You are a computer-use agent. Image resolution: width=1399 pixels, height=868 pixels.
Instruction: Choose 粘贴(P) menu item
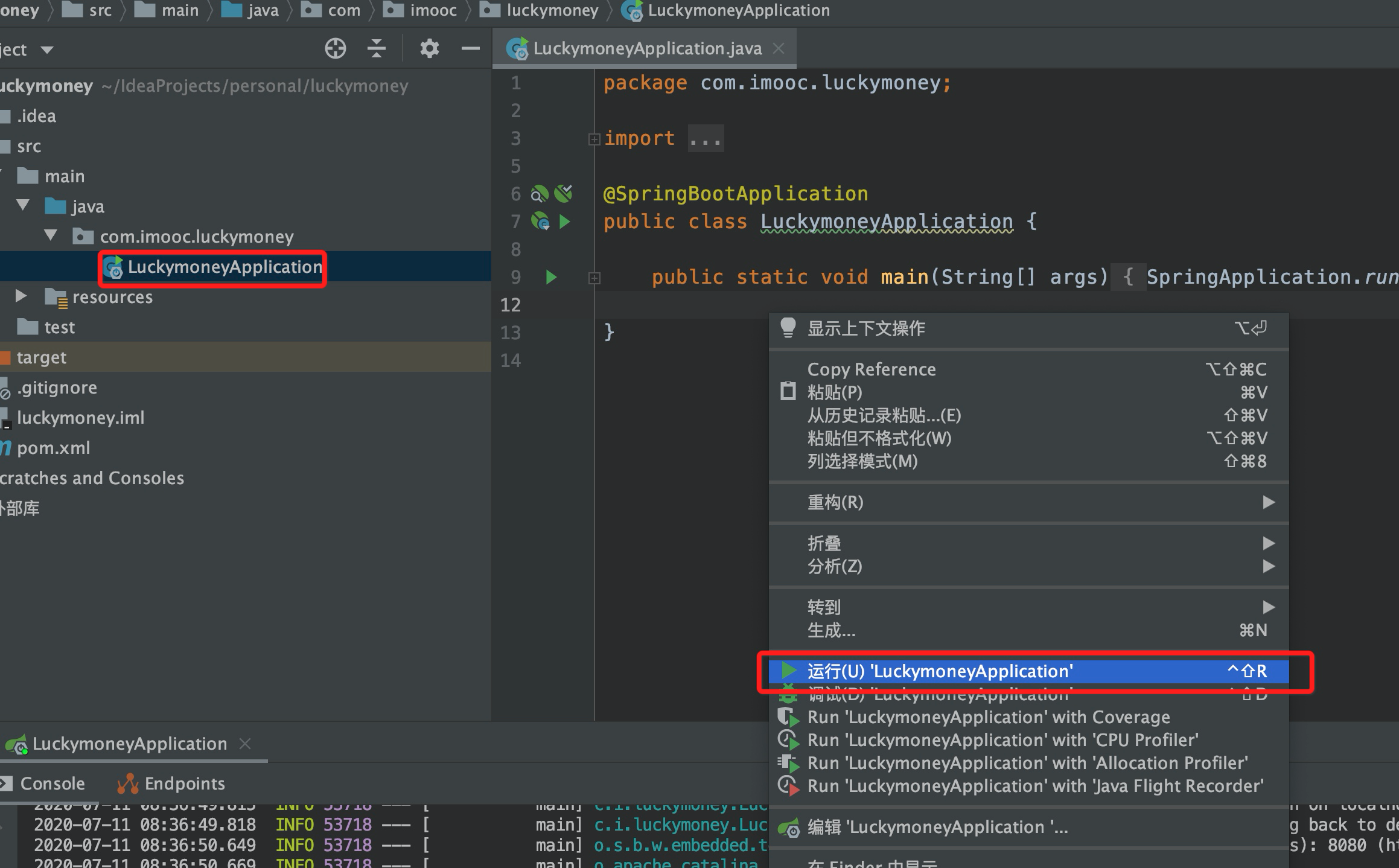click(1029, 392)
